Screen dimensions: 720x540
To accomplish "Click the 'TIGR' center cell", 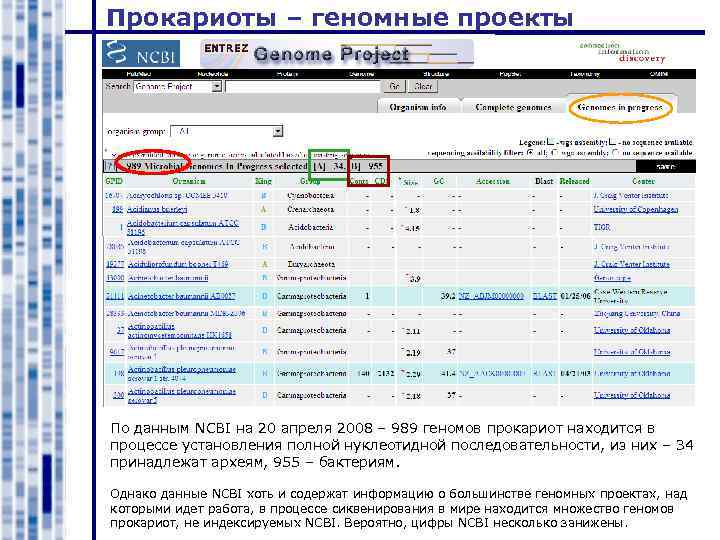I will (x=602, y=227).
